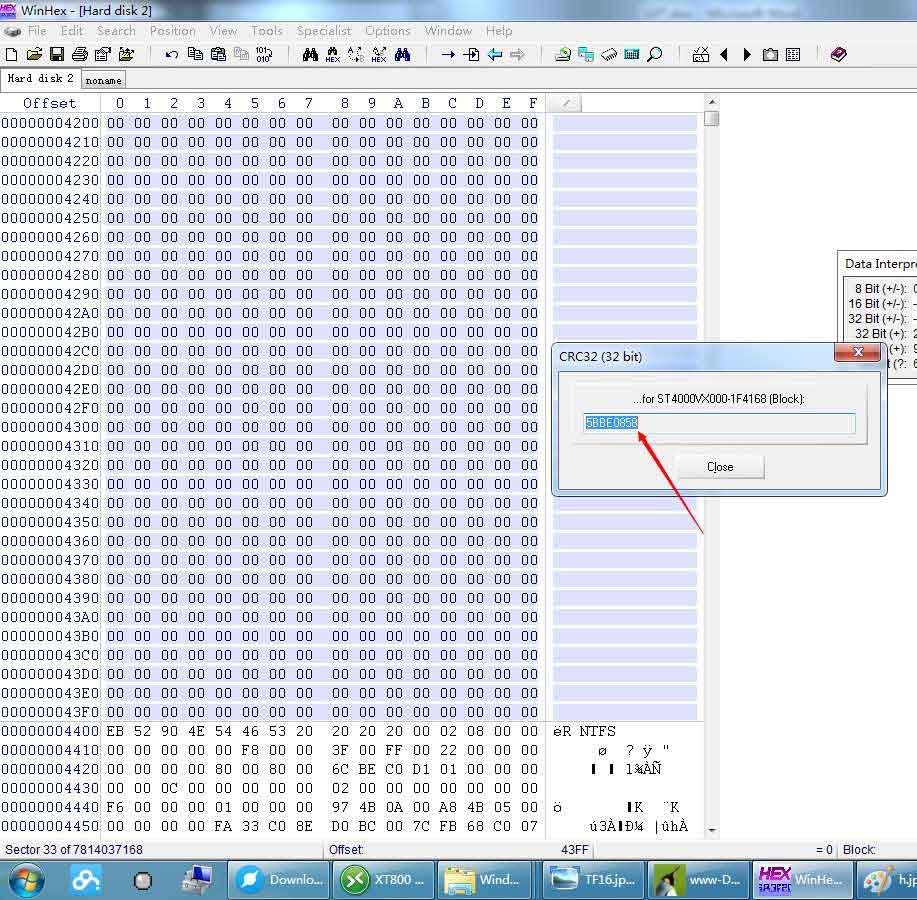917x900 pixels.
Task: Click the pencil icon in text column header
Action: 566,104
